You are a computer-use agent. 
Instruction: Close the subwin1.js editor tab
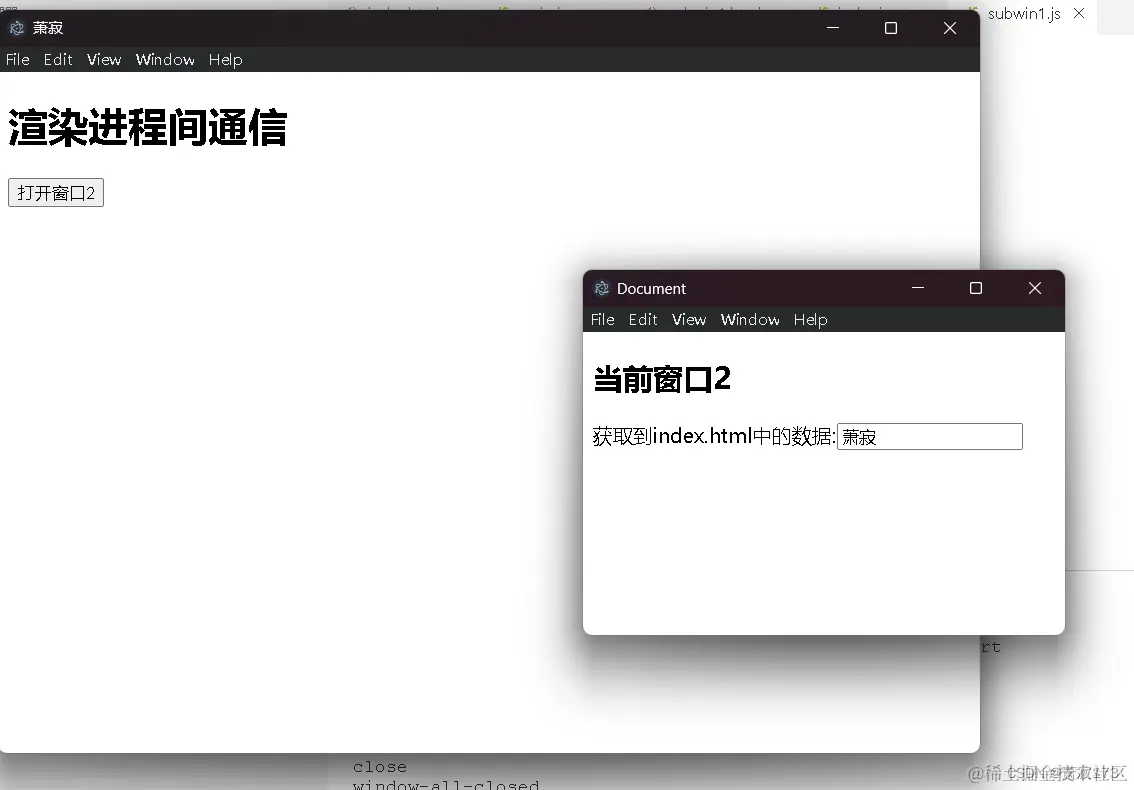click(1077, 13)
